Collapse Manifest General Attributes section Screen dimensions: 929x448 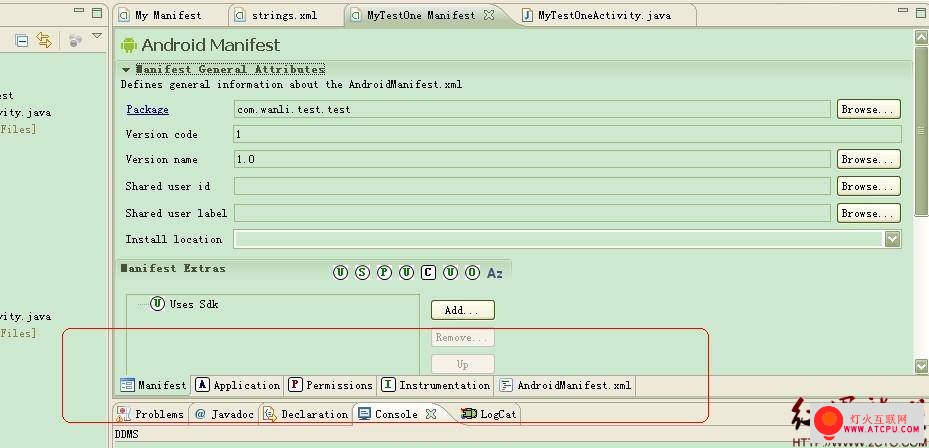(126, 70)
